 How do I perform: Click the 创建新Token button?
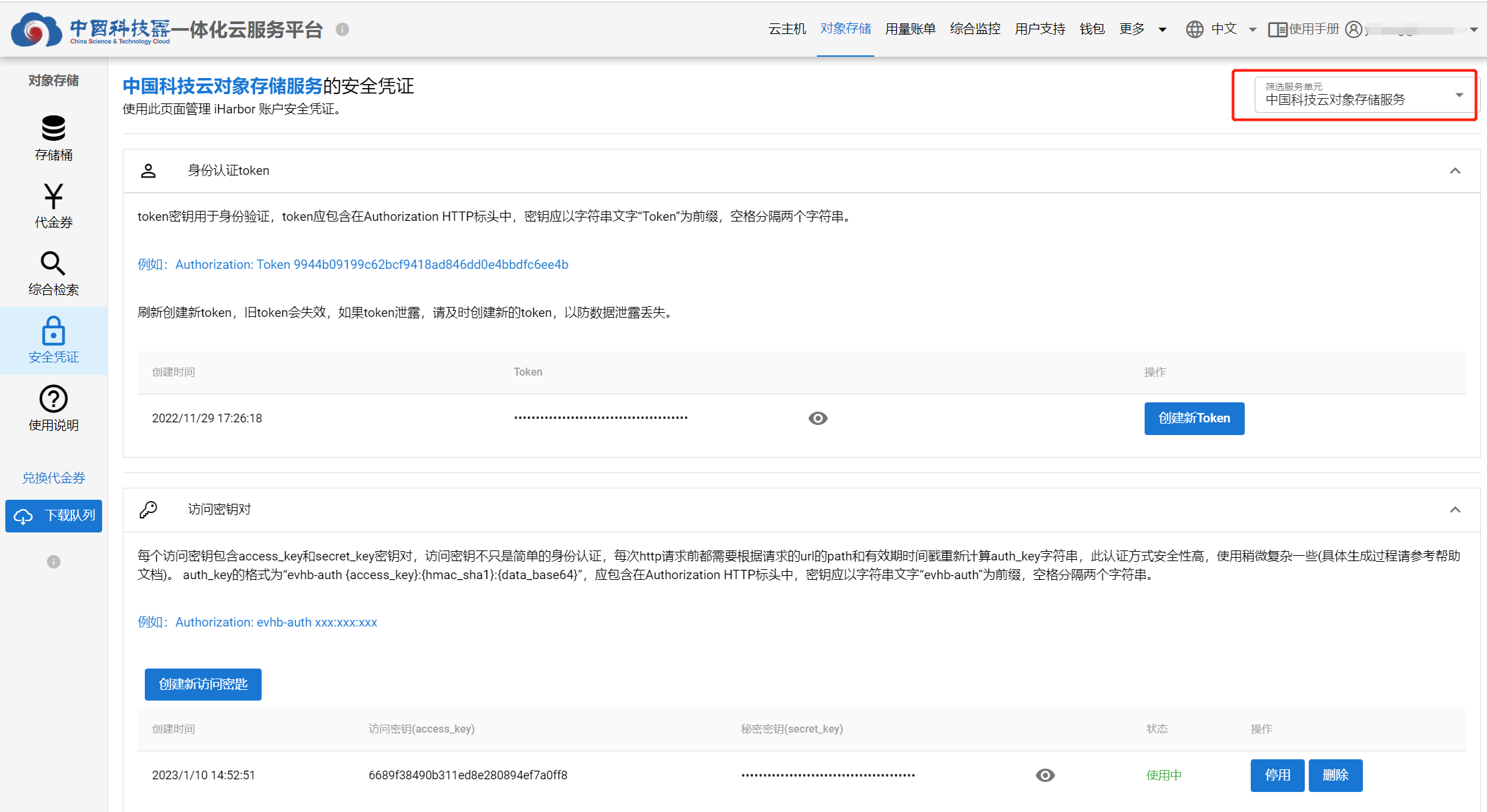point(1194,418)
